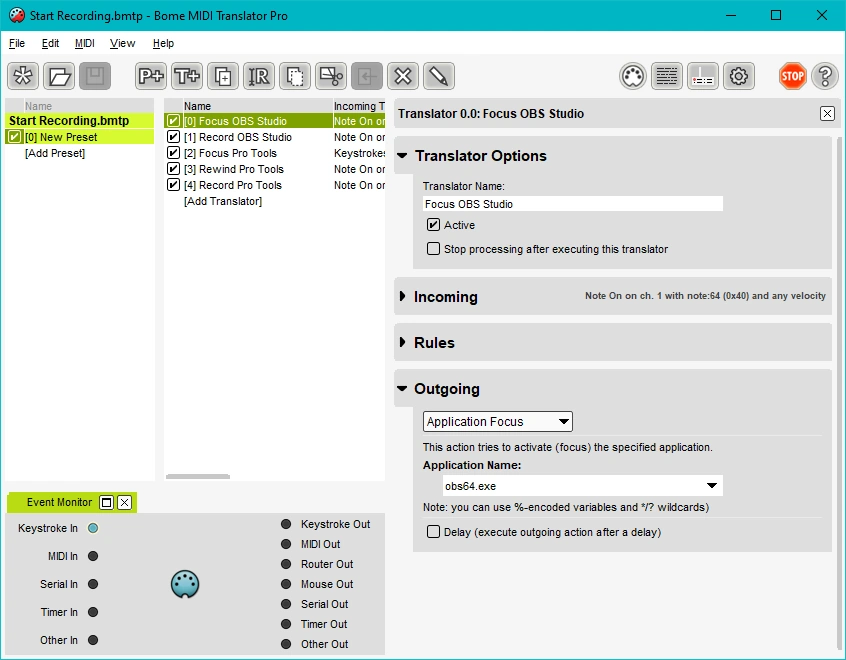Open the View menu
This screenshot has width=846, height=660.
(122, 43)
